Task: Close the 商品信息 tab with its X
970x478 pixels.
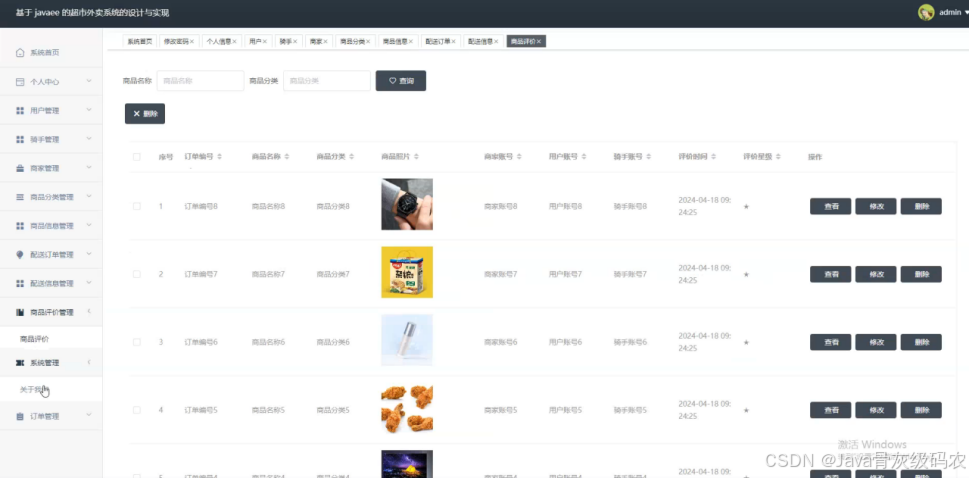Action: pos(411,41)
